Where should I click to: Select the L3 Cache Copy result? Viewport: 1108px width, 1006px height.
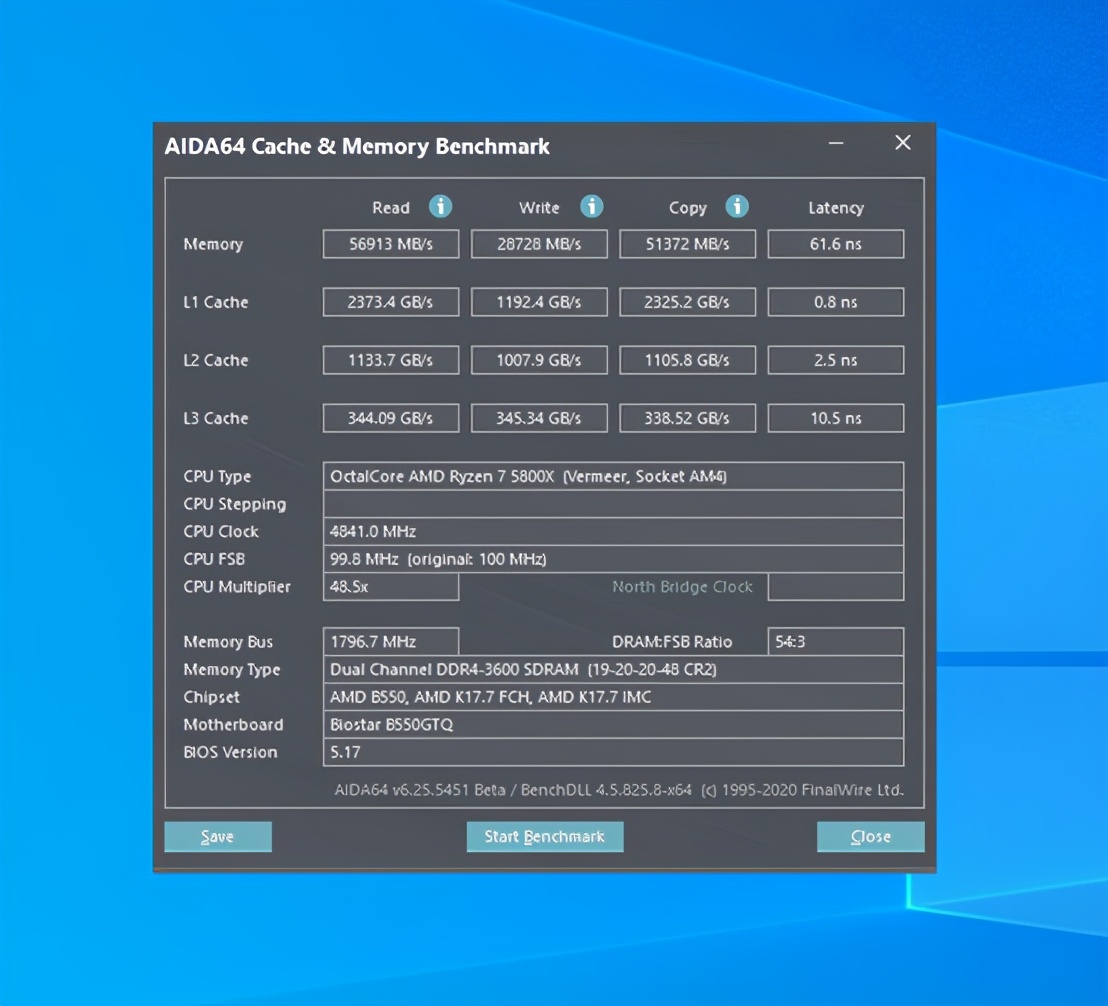tap(687, 418)
